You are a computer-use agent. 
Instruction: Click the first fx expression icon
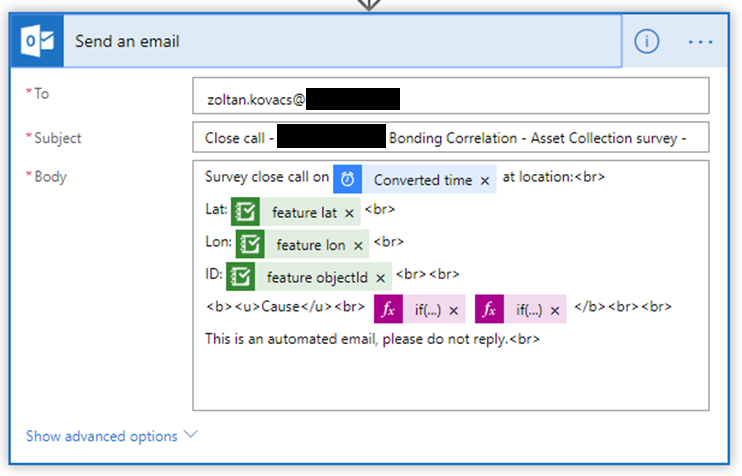389,309
